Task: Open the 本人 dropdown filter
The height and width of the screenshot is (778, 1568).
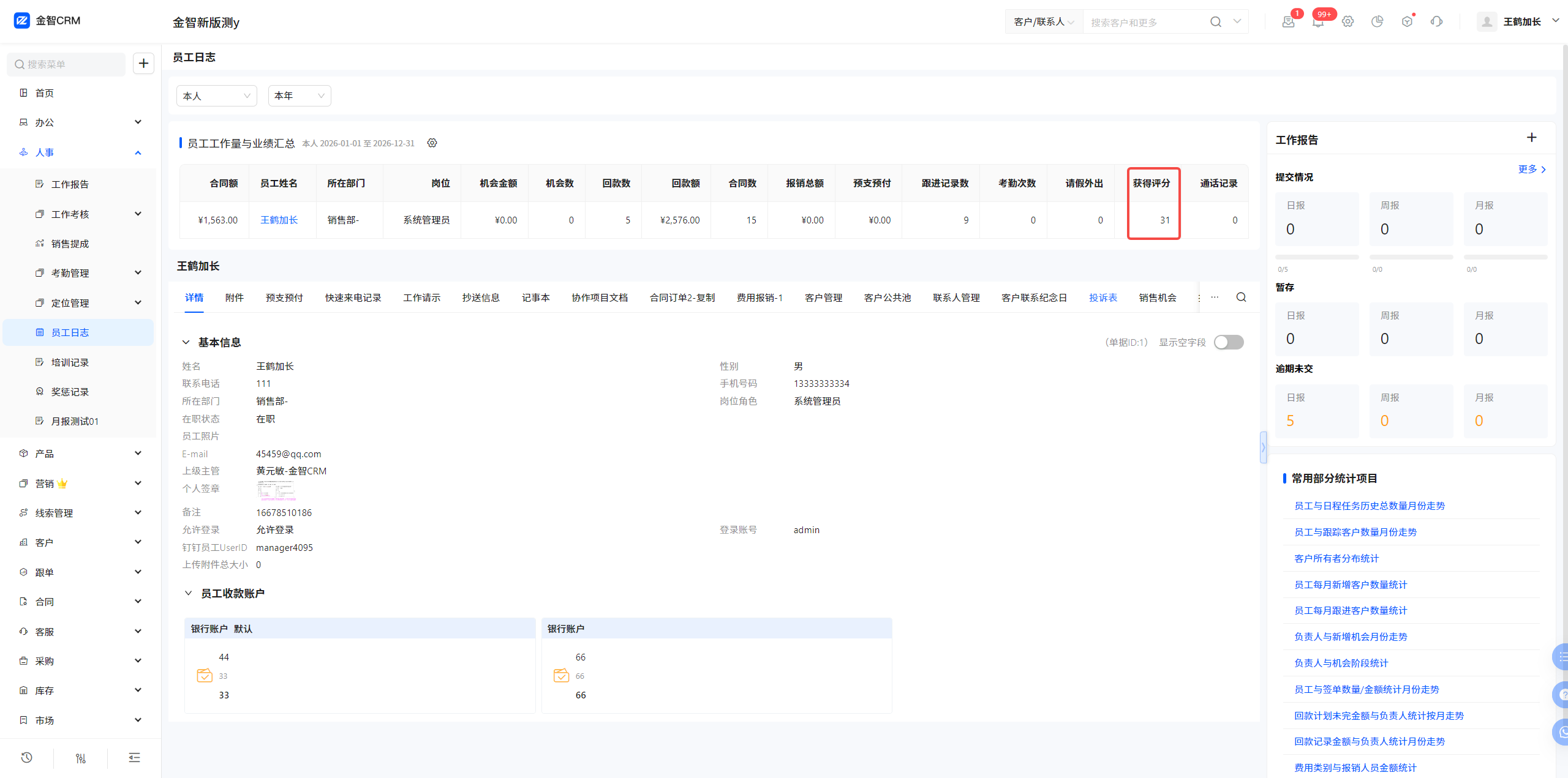Action: tap(216, 96)
